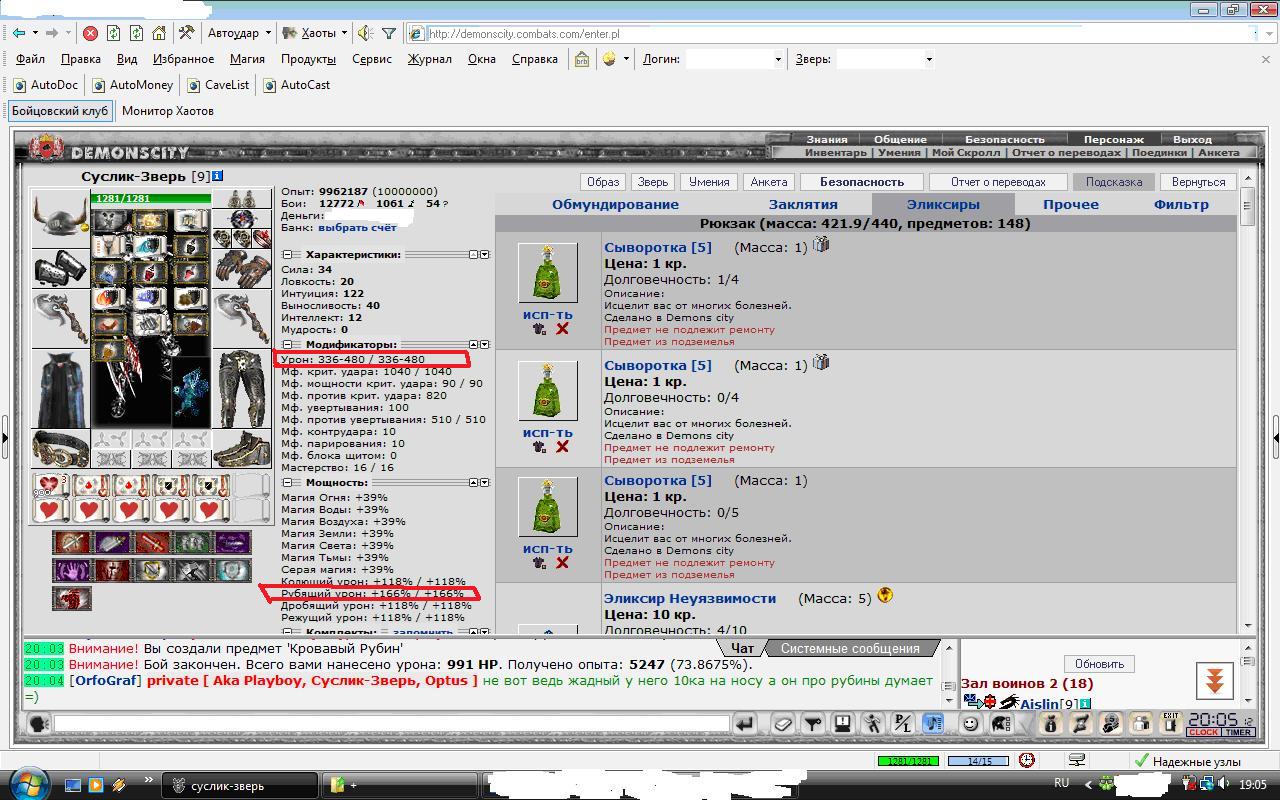Open the Логин combo box
The width and height of the screenshot is (1280, 800).
pyautogui.click(x=734, y=59)
